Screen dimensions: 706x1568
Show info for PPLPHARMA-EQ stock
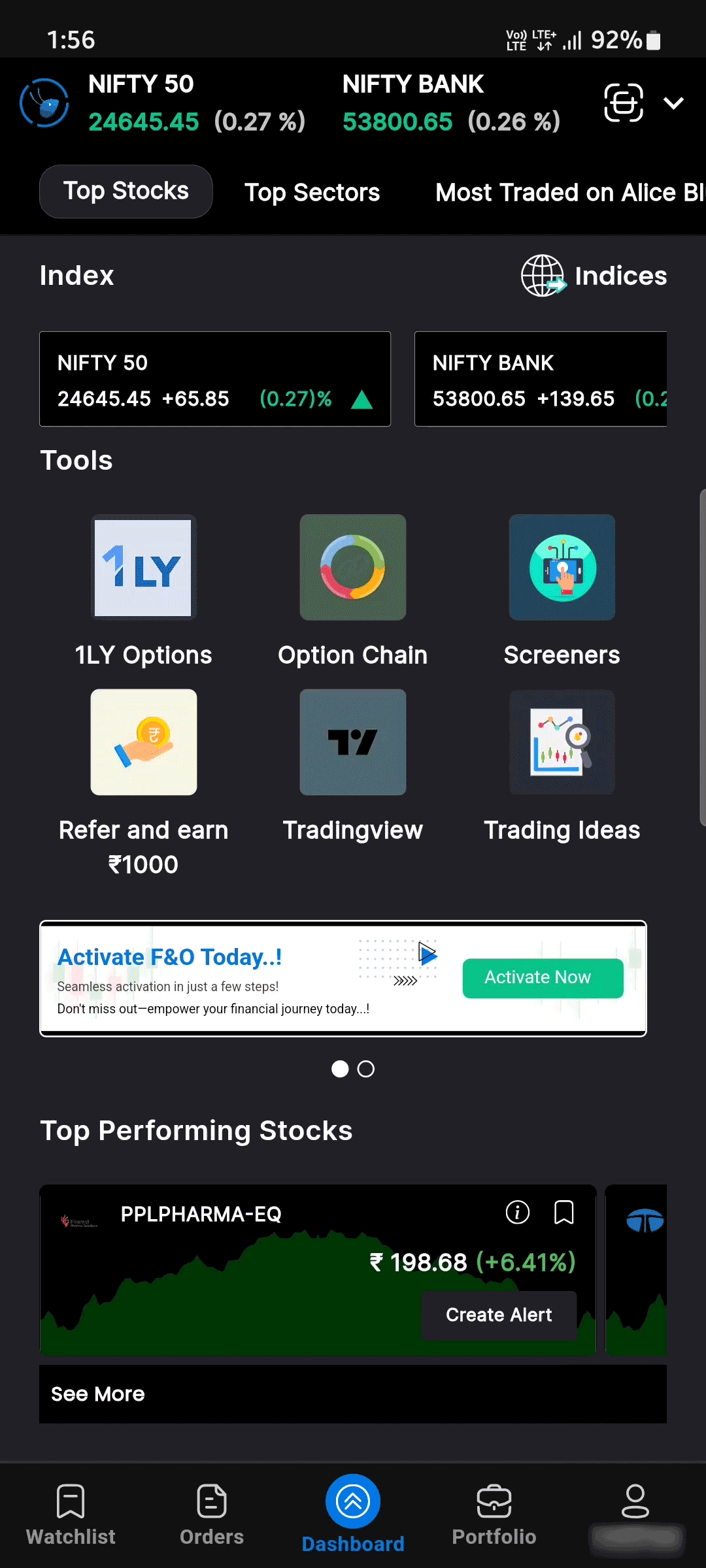click(518, 1213)
